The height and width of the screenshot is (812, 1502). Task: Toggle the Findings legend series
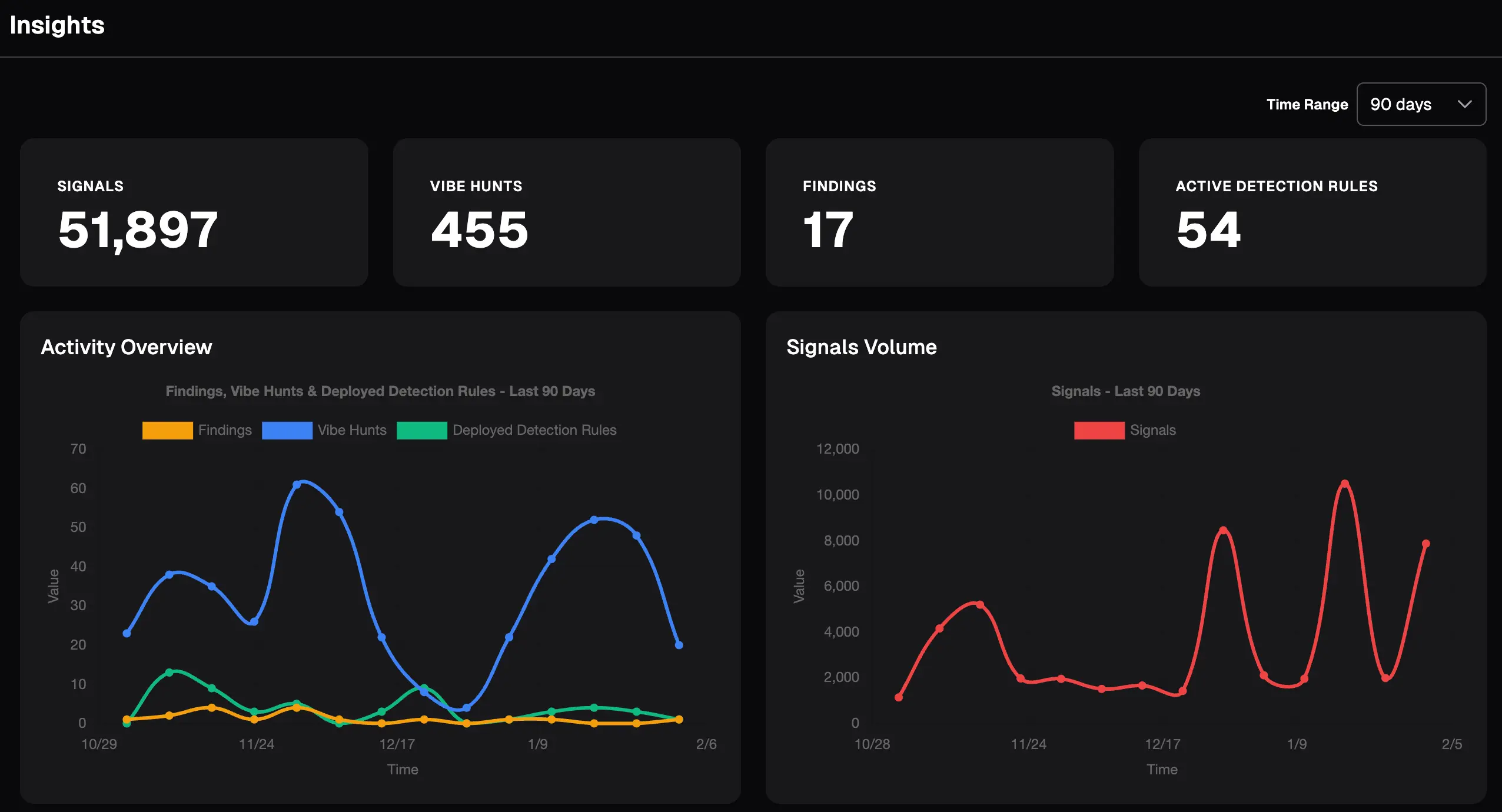225,430
